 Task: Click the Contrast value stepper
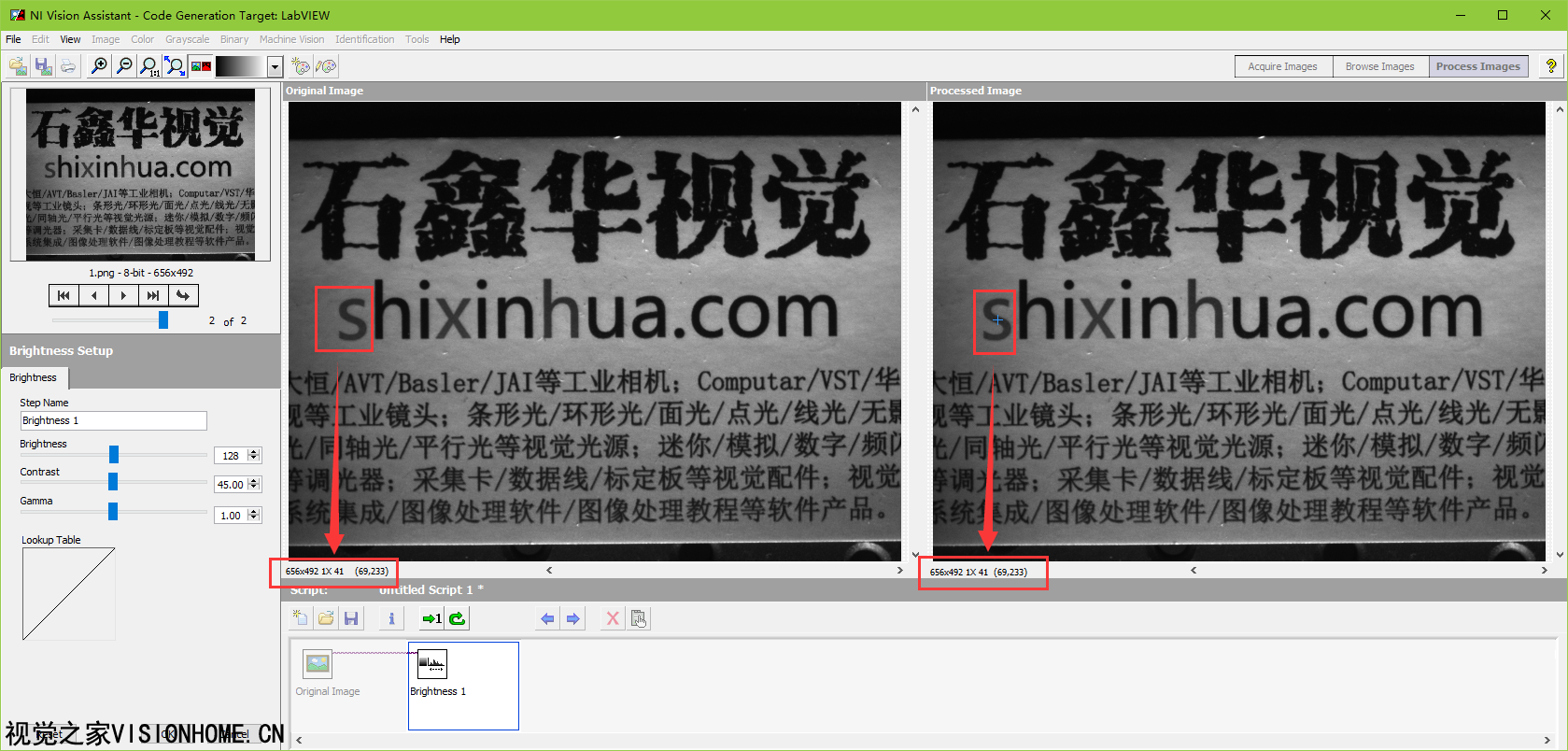(254, 485)
